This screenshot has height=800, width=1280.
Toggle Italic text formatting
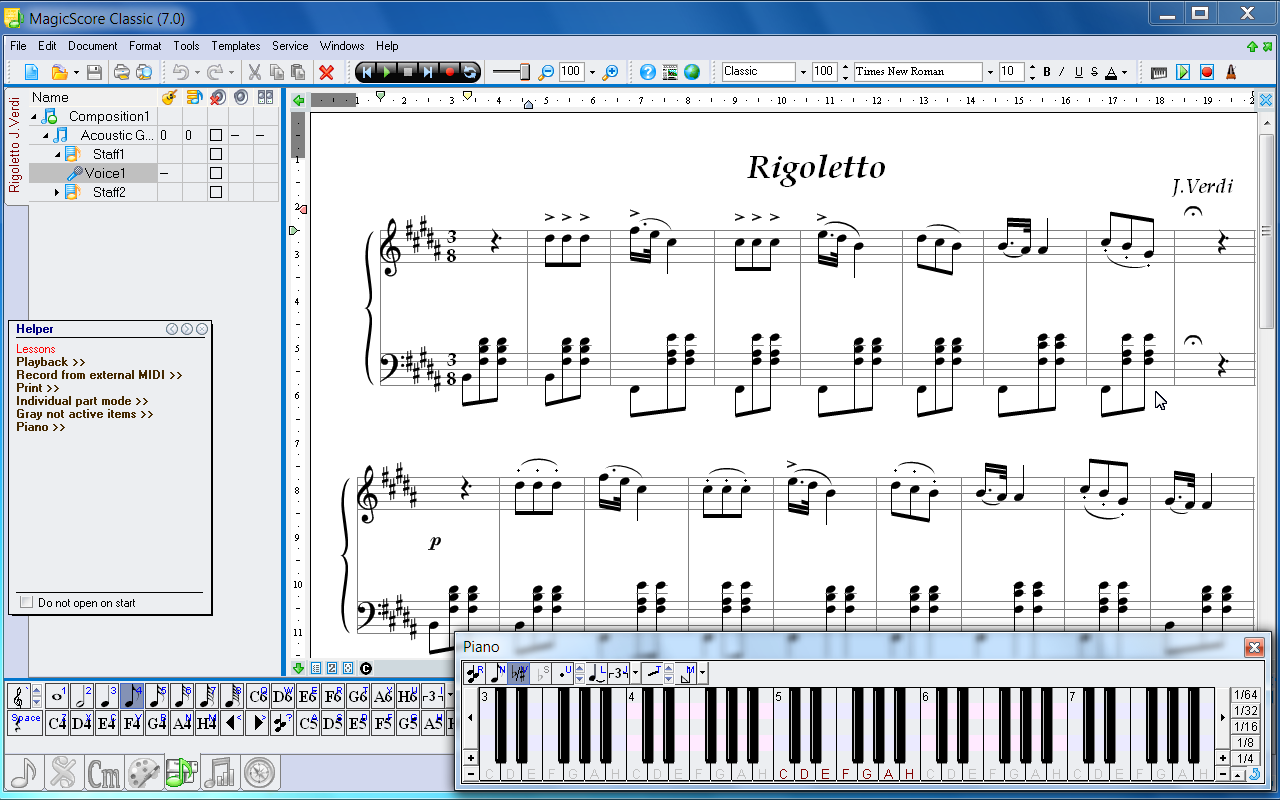(1062, 72)
